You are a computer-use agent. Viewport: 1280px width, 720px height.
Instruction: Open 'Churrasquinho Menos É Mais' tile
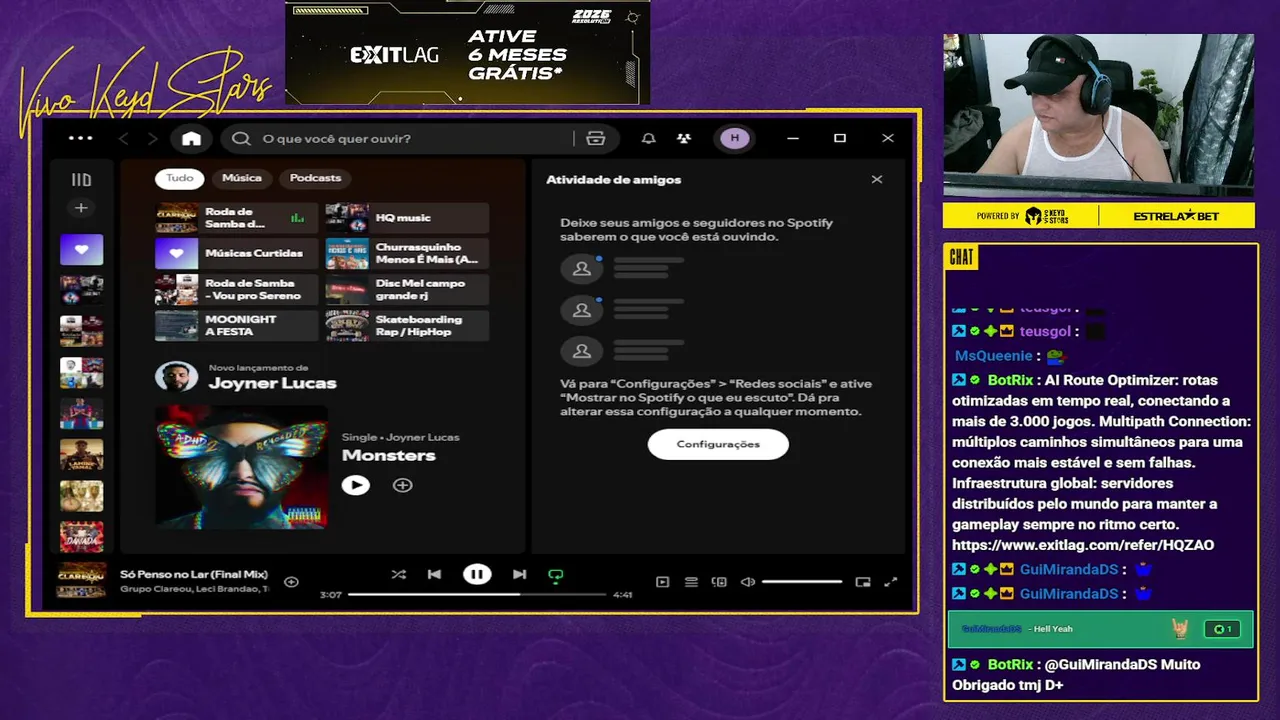(x=407, y=254)
